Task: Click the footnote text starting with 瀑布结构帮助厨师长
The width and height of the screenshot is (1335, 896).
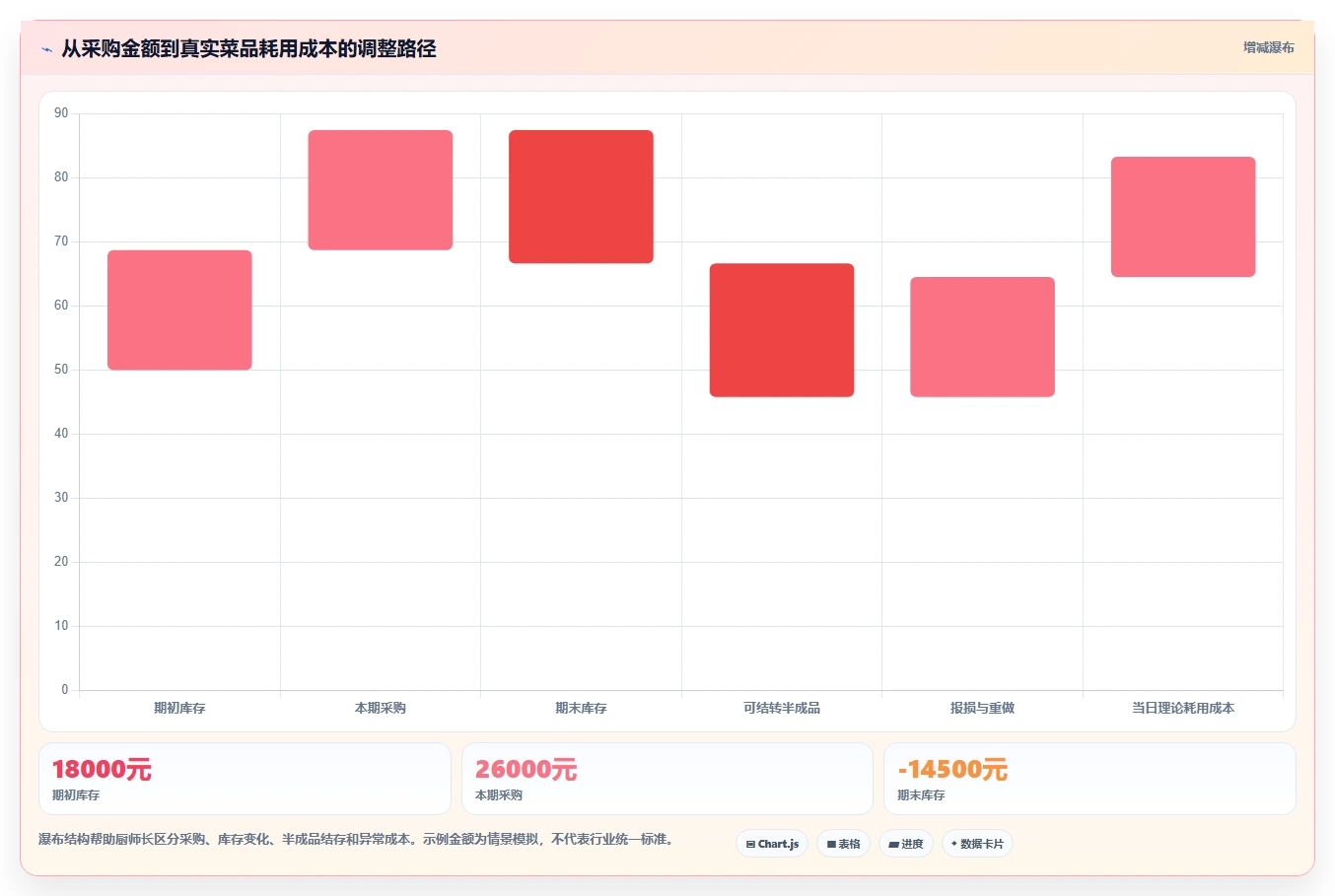Action: tap(356, 840)
